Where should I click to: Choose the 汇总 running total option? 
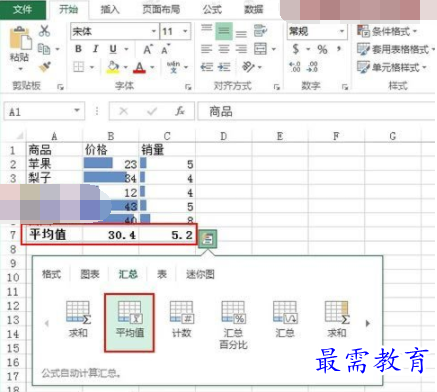pos(285,319)
